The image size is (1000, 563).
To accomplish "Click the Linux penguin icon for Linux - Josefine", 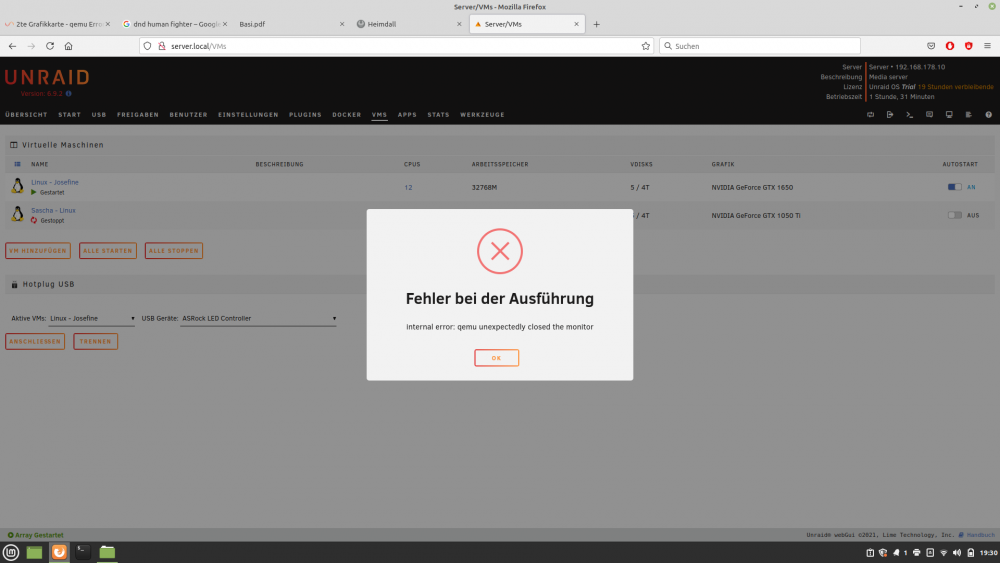I will [17, 186].
